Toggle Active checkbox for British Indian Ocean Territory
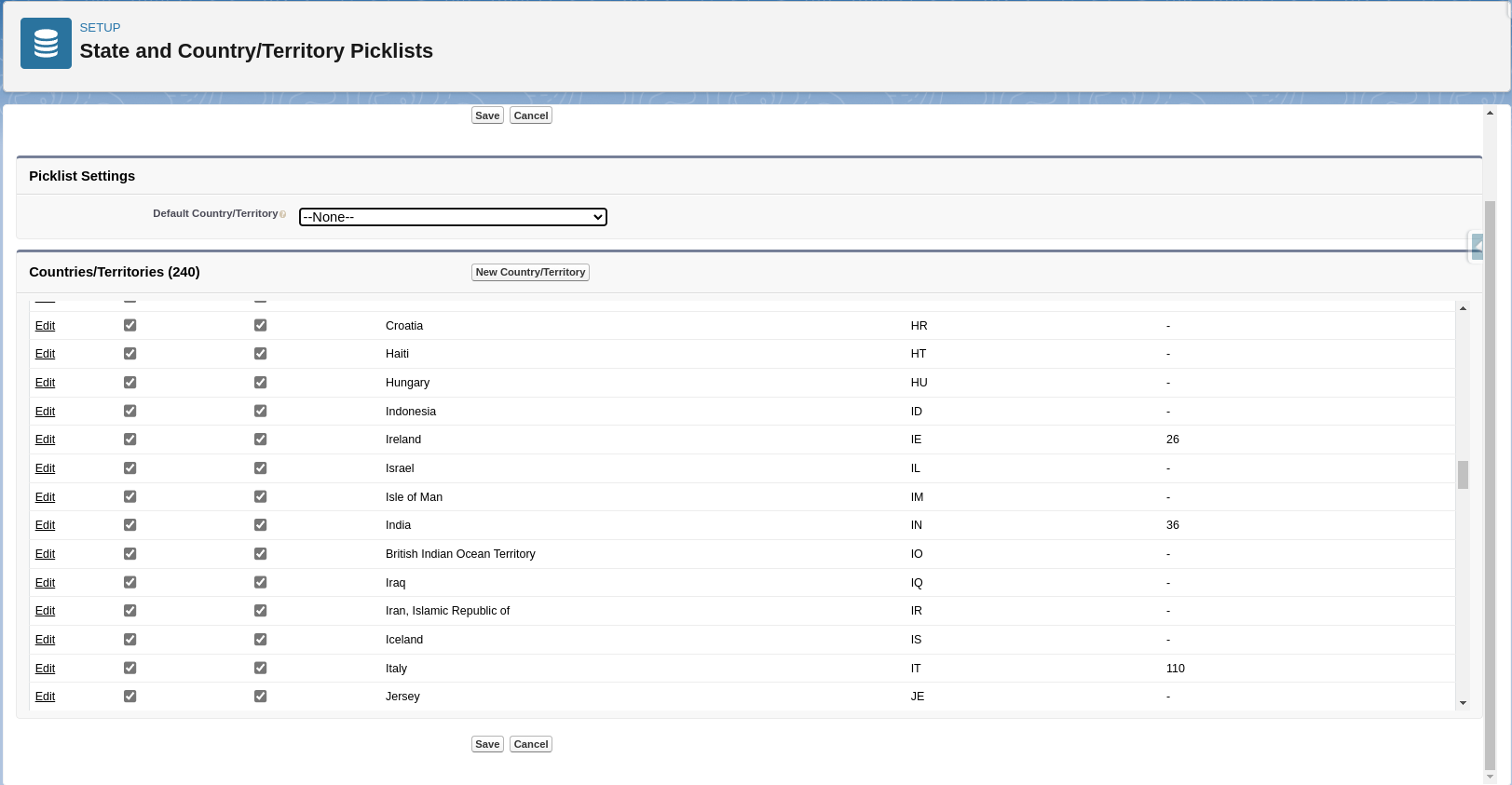Screen dimensions: 1512x785 pos(129,554)
